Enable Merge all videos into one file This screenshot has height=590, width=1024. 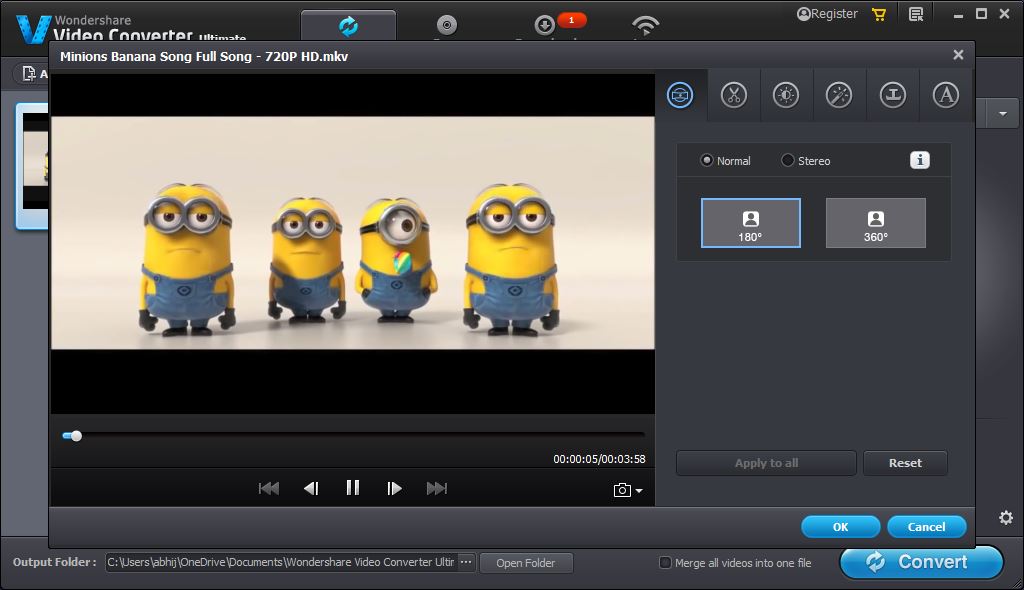click(665, 563)
